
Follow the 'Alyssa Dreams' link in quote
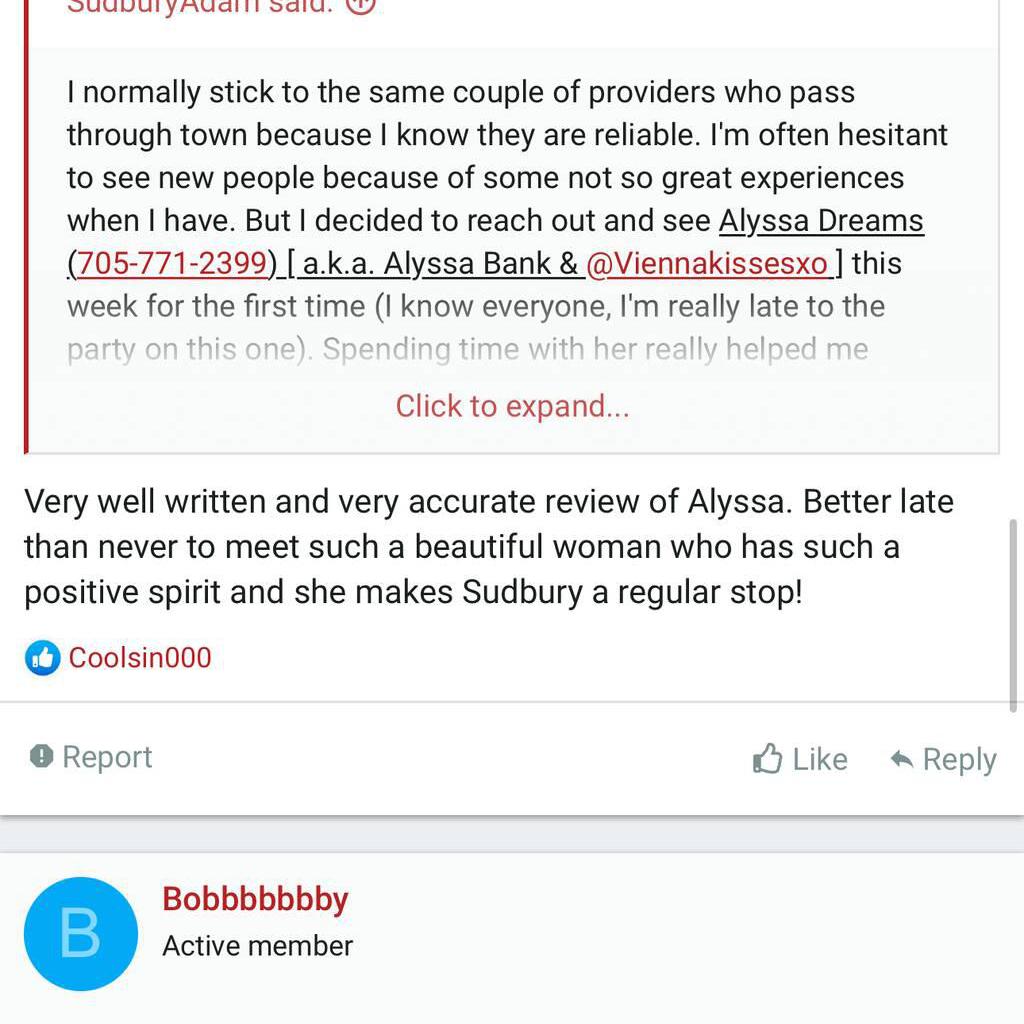pos(821,220)
